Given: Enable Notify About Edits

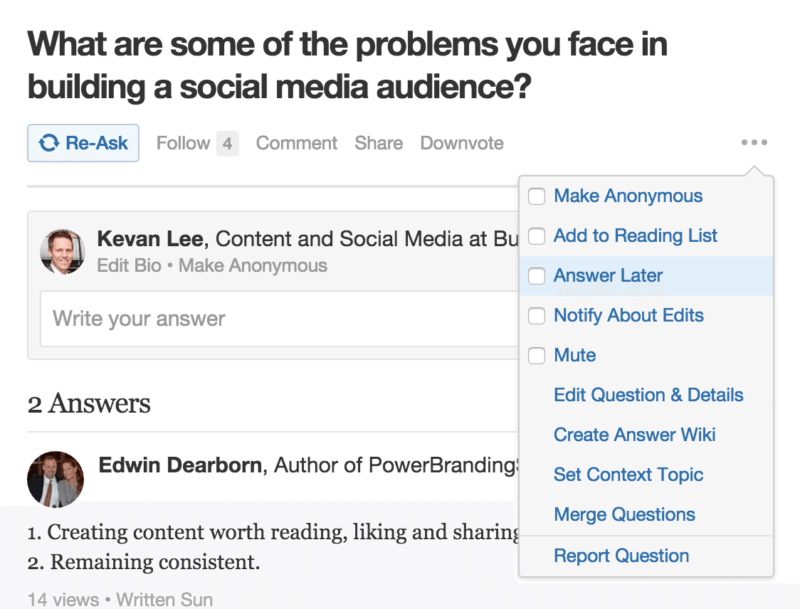Looking at the screenshot, I should (537, 315).
